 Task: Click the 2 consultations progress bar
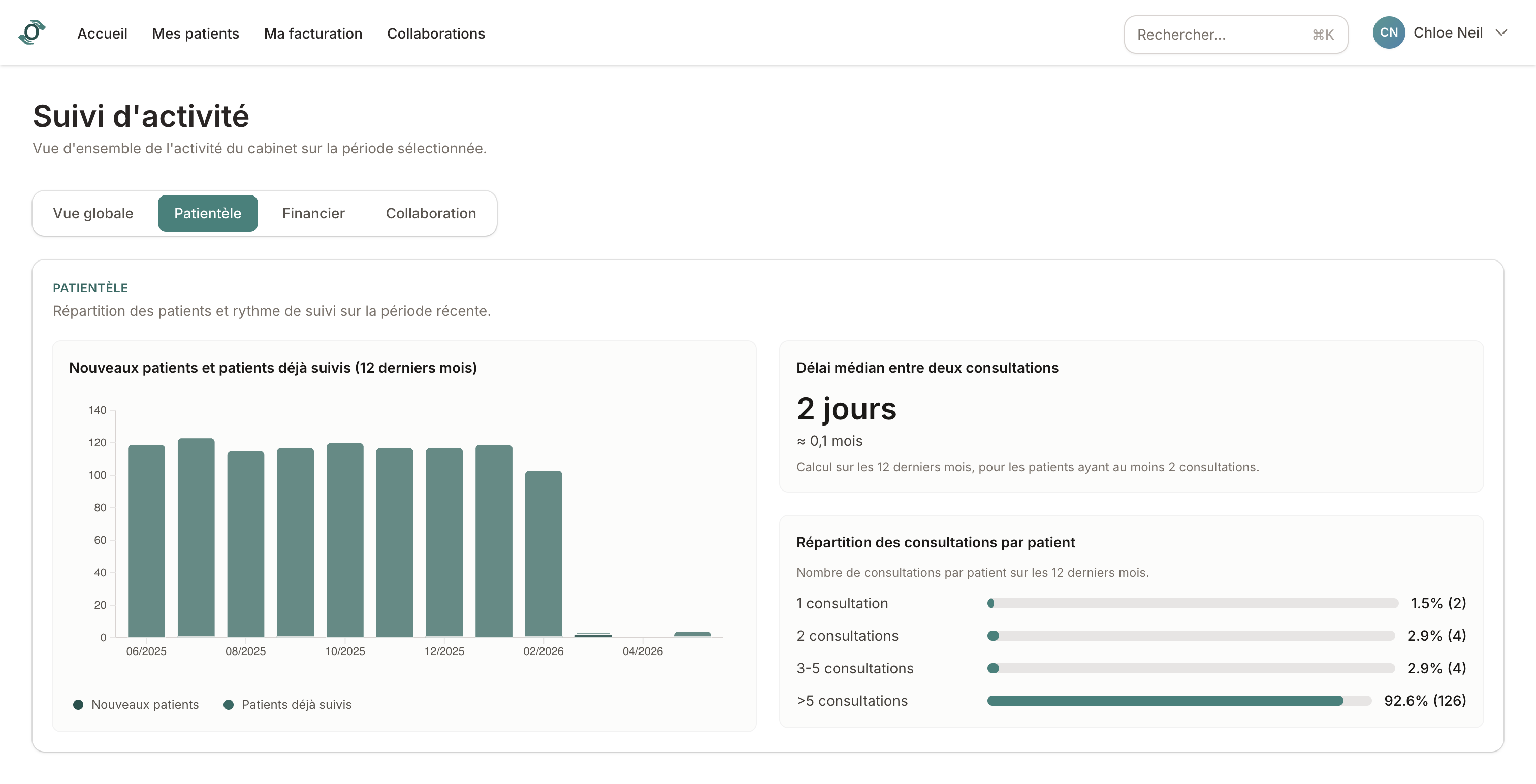[1191, 636]
